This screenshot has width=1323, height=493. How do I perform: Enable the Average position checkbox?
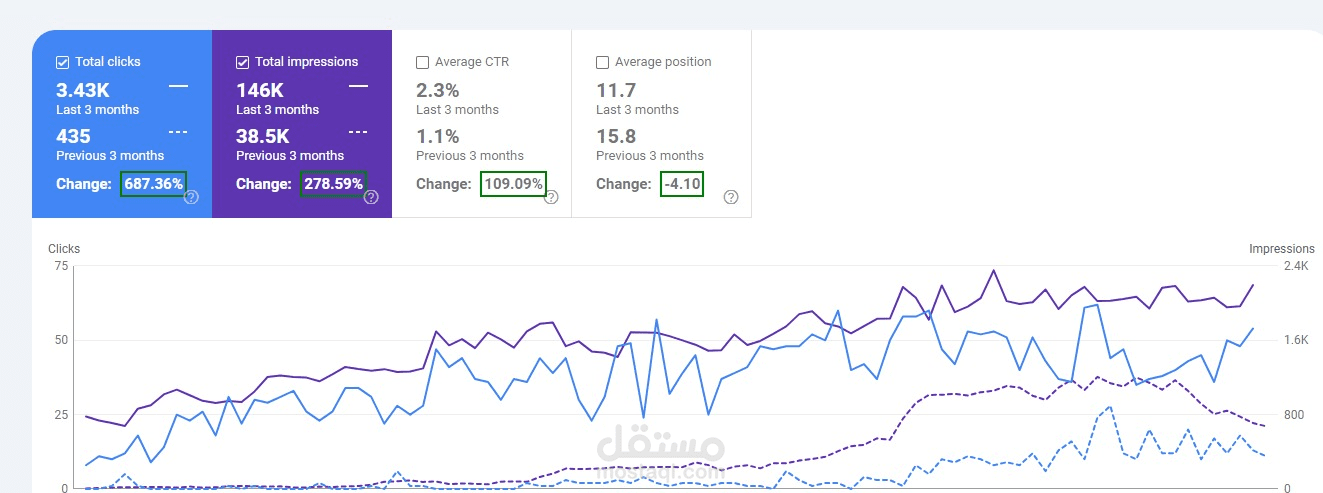tap(602, 62)
